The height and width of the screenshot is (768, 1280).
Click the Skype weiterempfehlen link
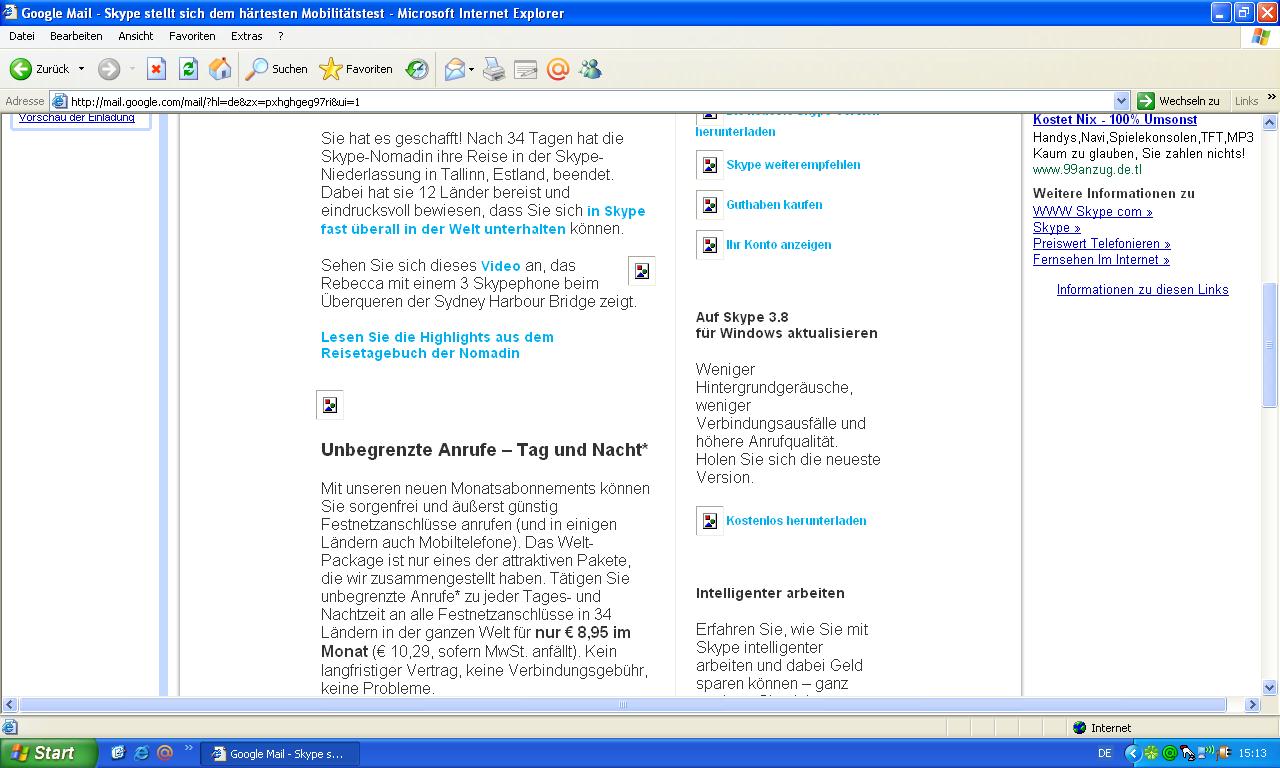(793, 165)
